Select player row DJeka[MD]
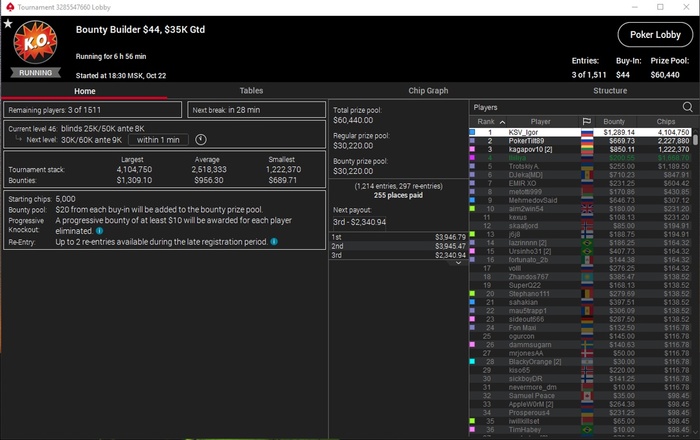 (x=580, y=174)
